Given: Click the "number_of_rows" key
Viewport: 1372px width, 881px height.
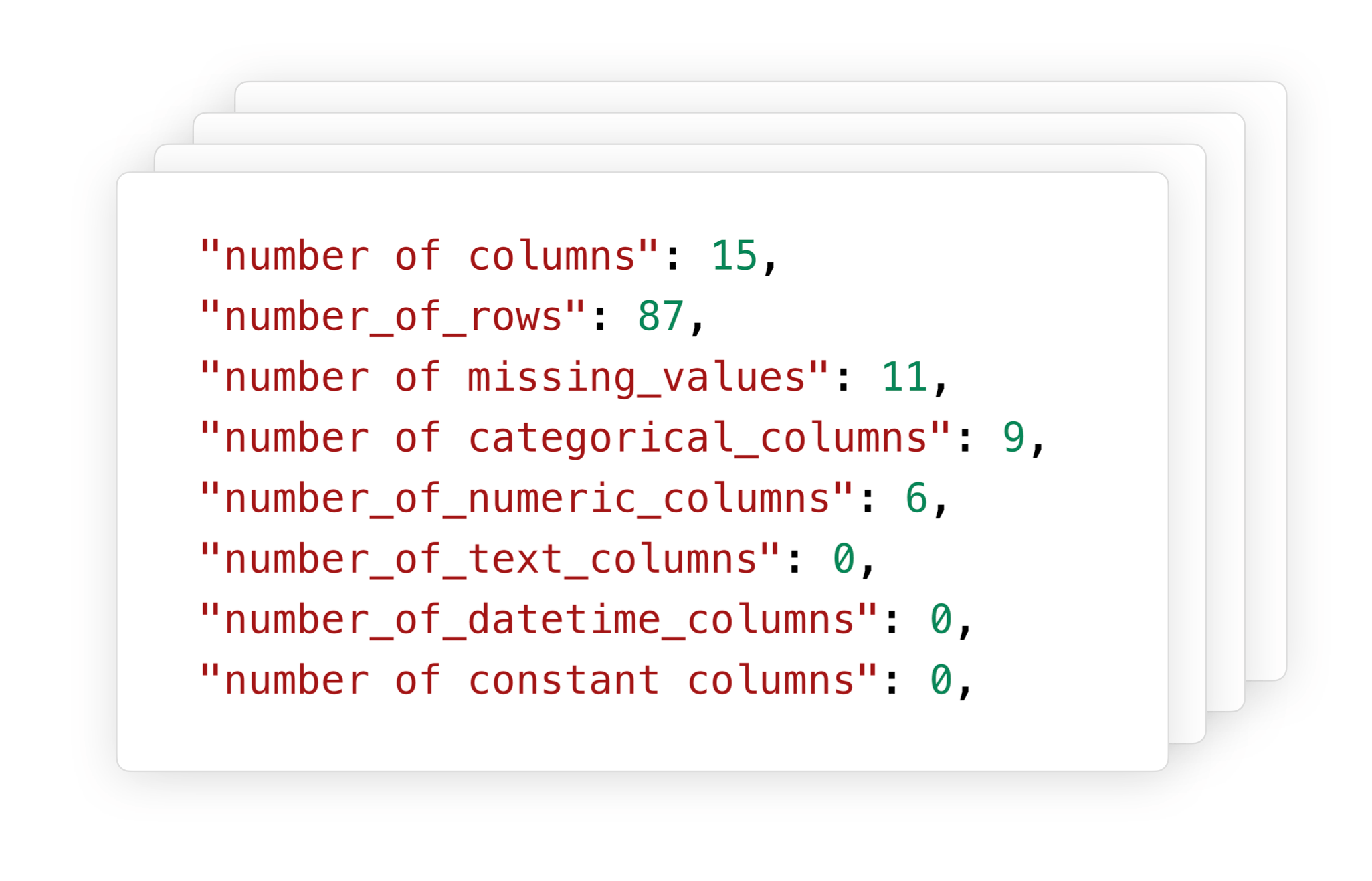Looking at the screenshot, I should (x=393, y=316).
